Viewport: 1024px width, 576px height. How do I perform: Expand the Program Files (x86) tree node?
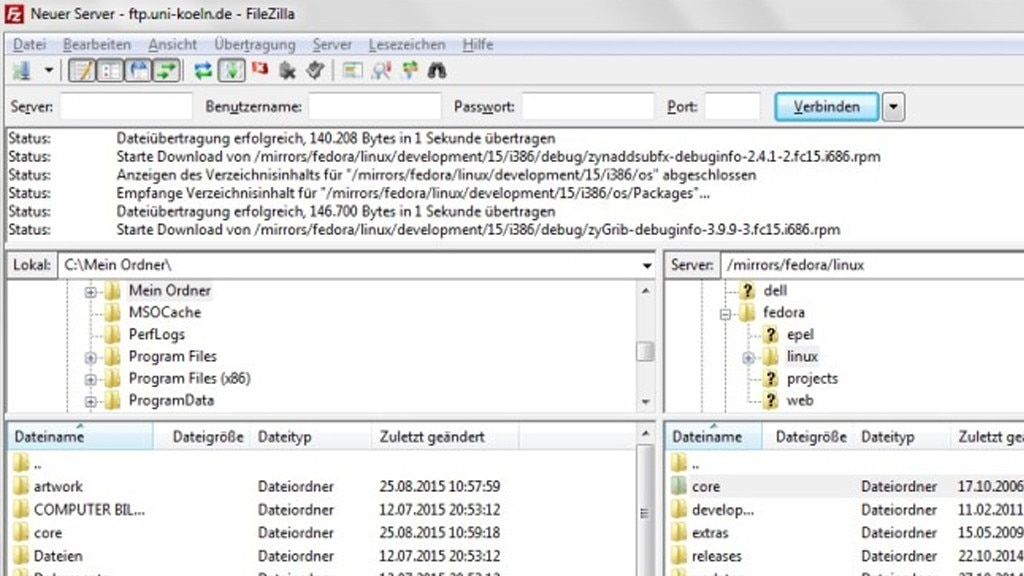[x=90, y=379]
